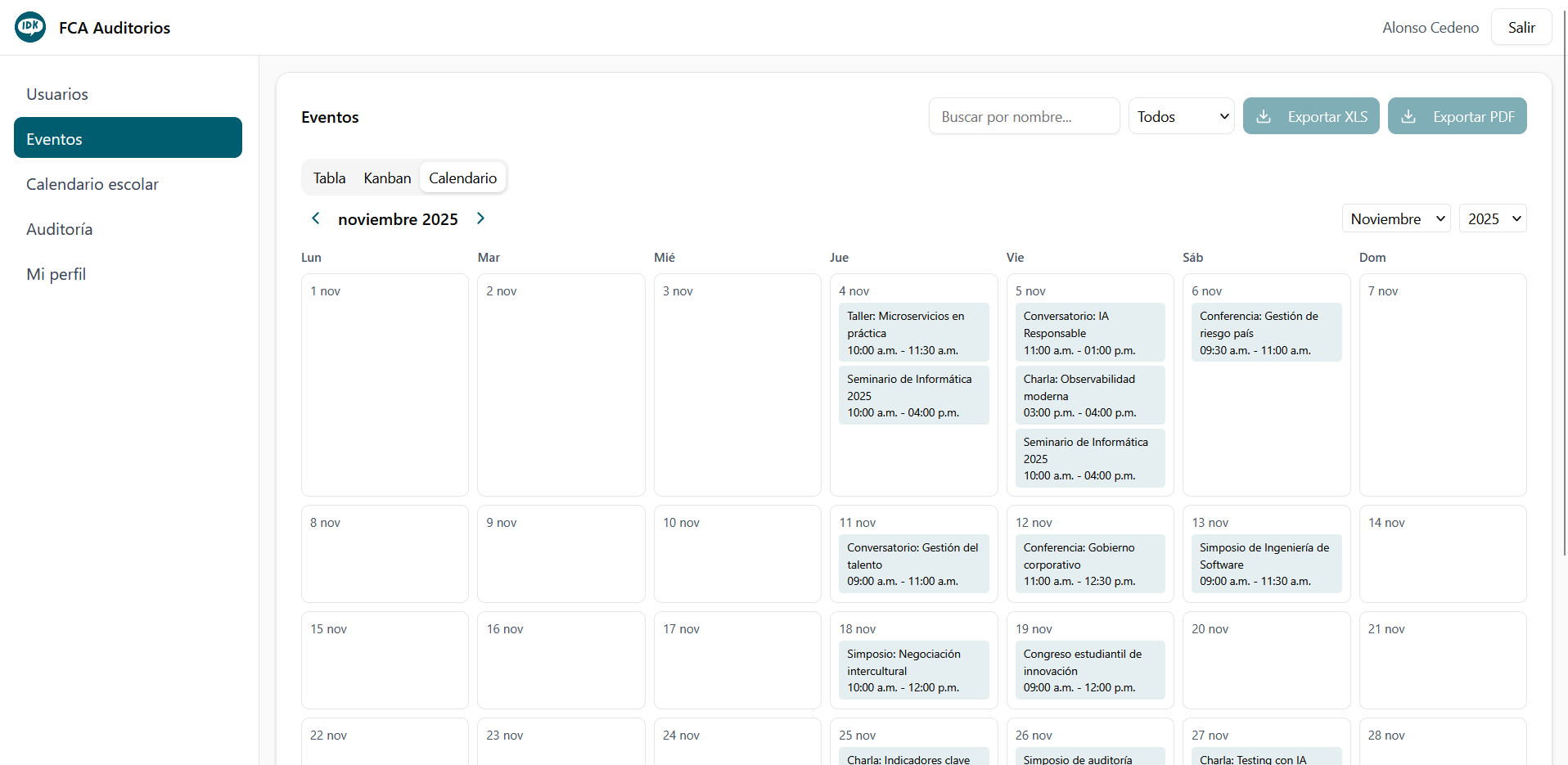Click the IDK logo icon
Viewport: 1568px width, 765px height.
pos(30,27)
